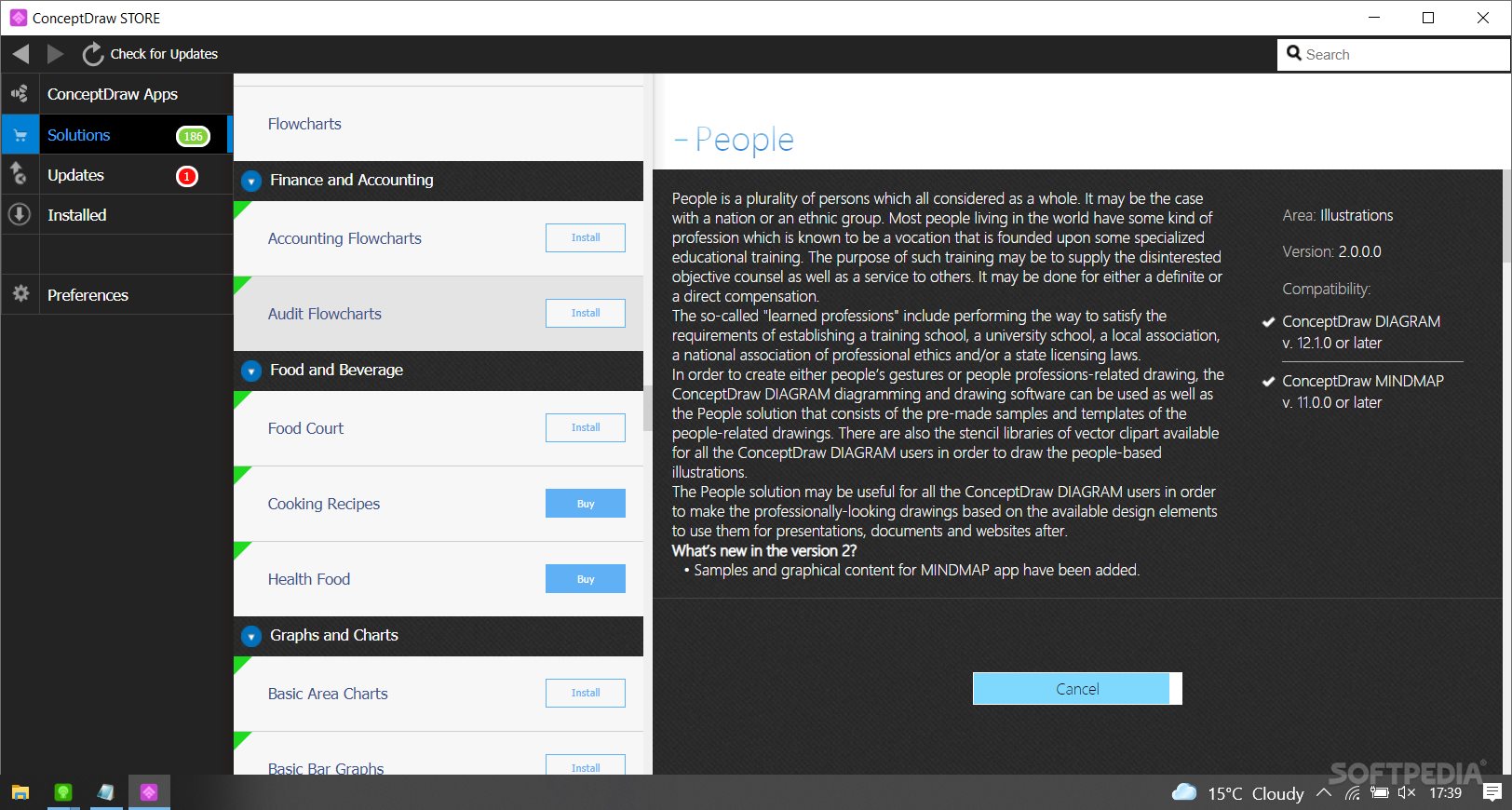Click the Preferences gear icon
This screenshot has height=810, width=1512.
tap(20, 294)
